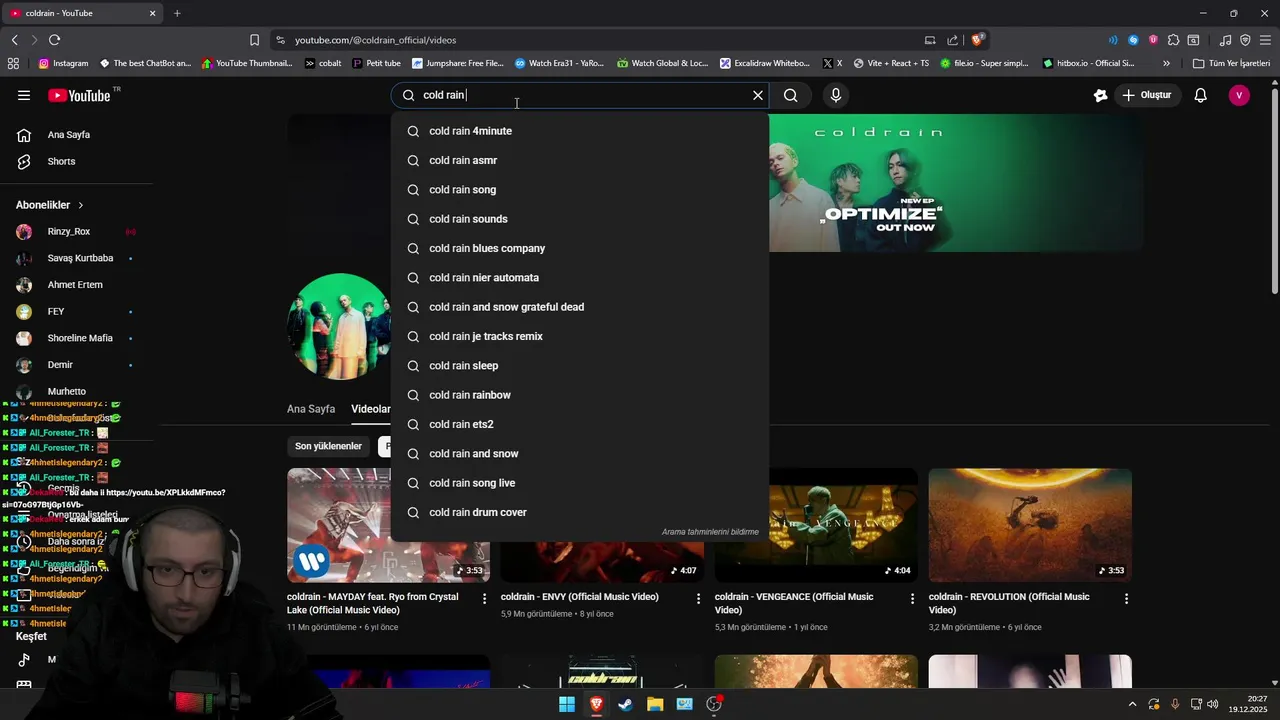
Task: Open options for MAYDAY video
Action: coord(485,598)
